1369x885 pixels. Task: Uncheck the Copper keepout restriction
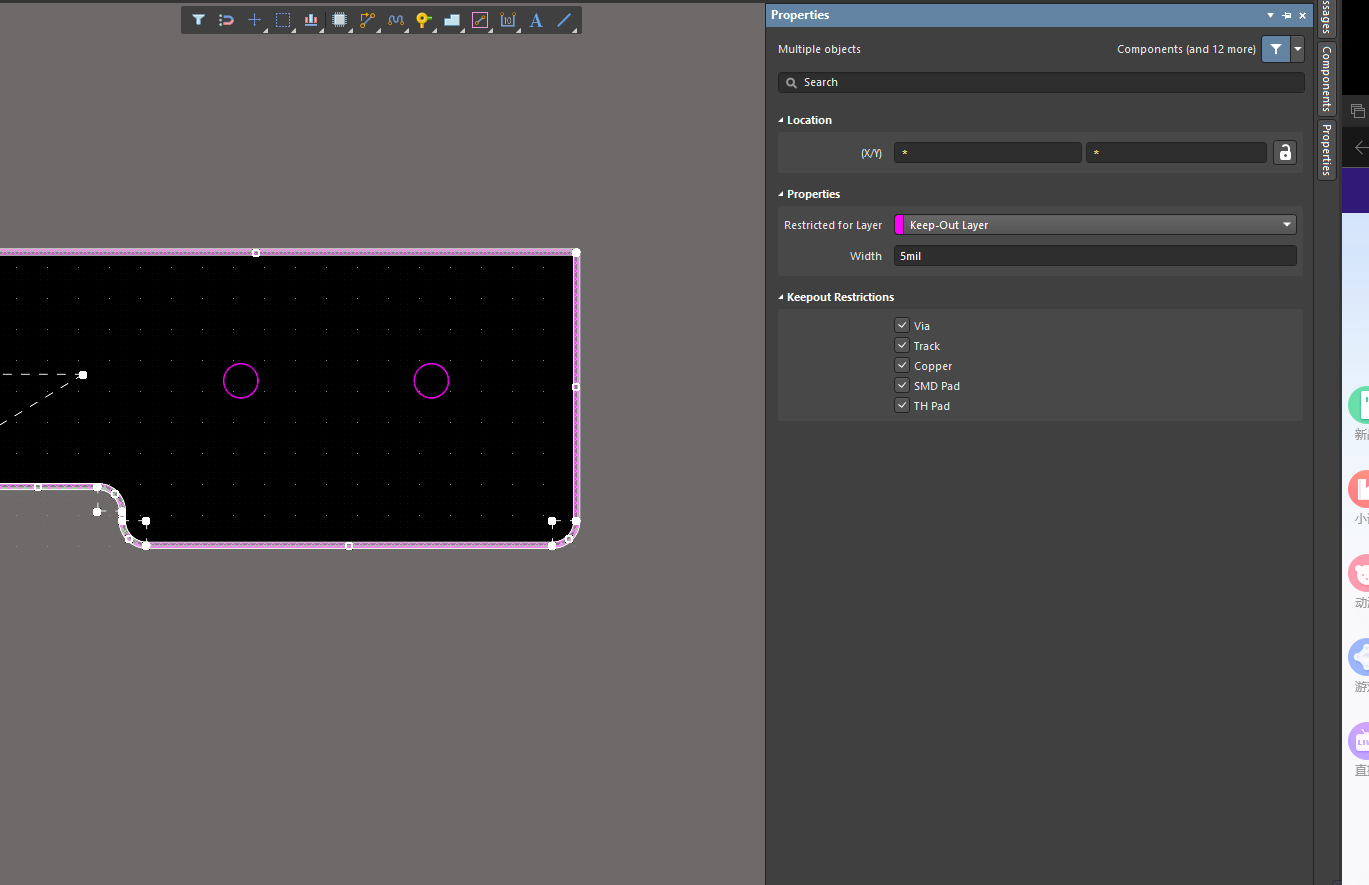pyautogui.click(x=902, y=365)
